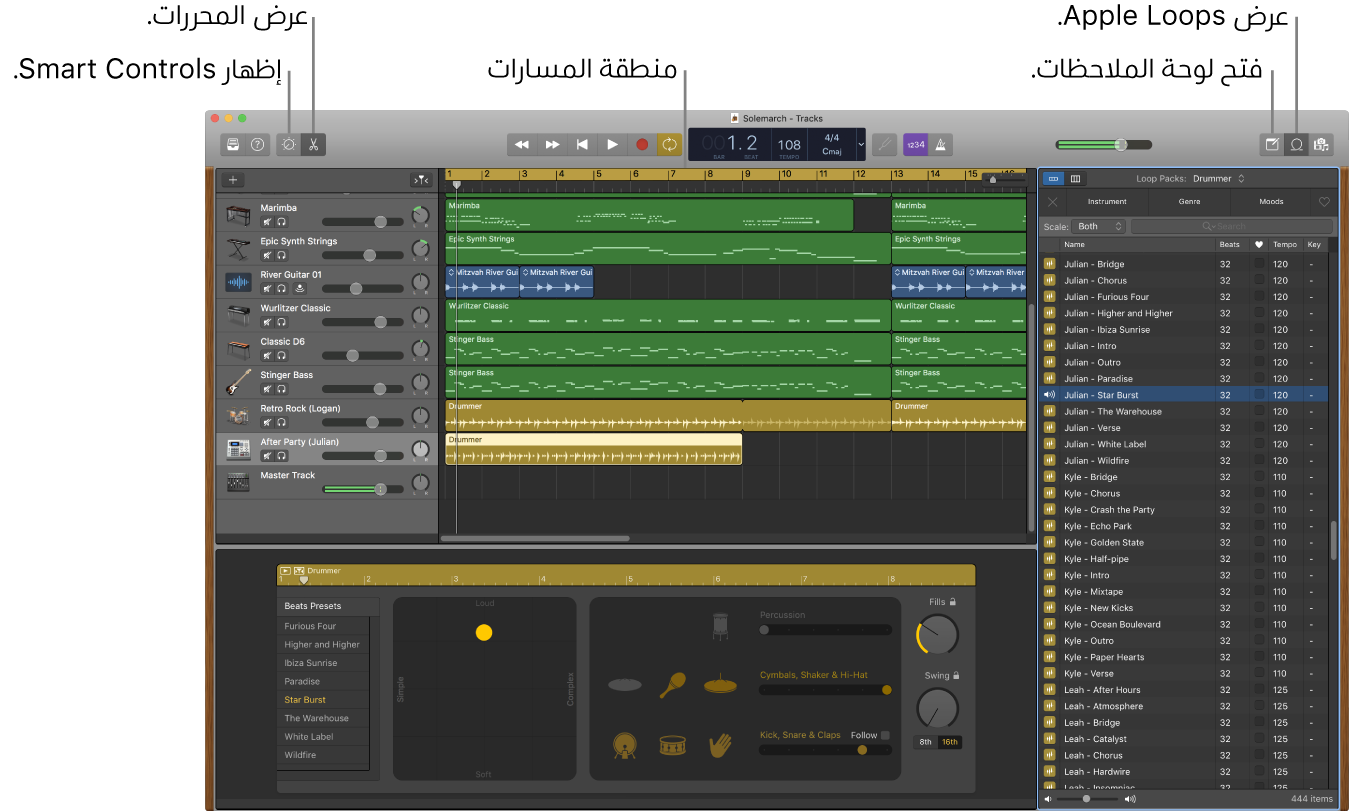
Task: Enable the metronome icon
Action: tap(940, 144)
